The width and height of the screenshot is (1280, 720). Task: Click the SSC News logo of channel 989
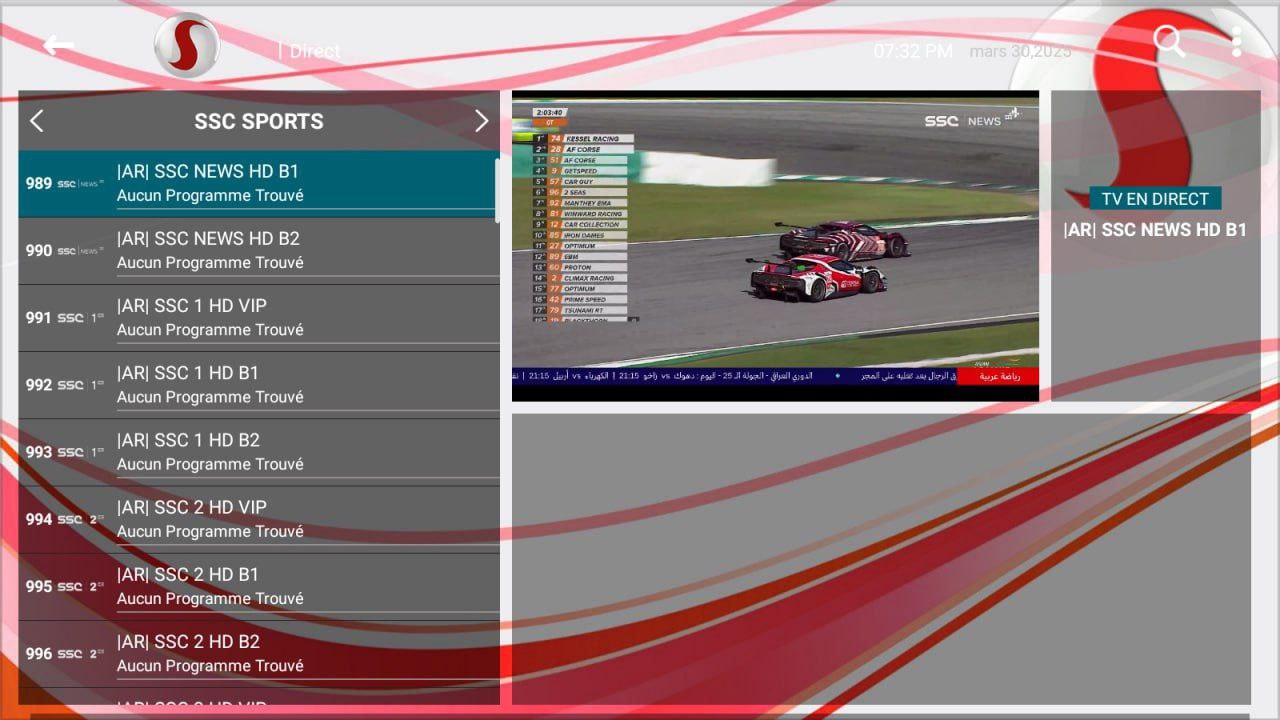(81, 184)
